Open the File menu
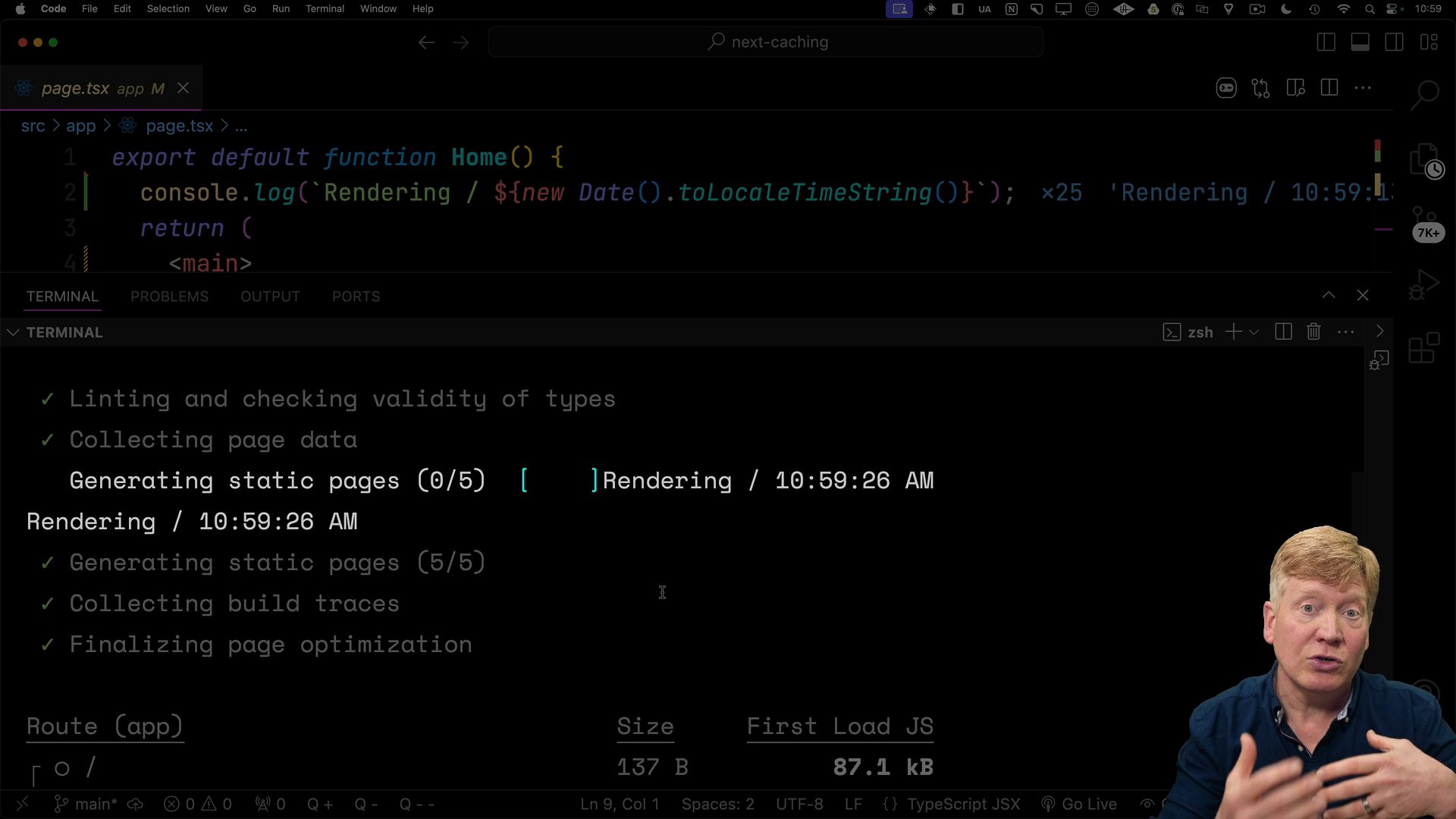The height and width of the screenshot is (819, 1456). pos(89,9)
